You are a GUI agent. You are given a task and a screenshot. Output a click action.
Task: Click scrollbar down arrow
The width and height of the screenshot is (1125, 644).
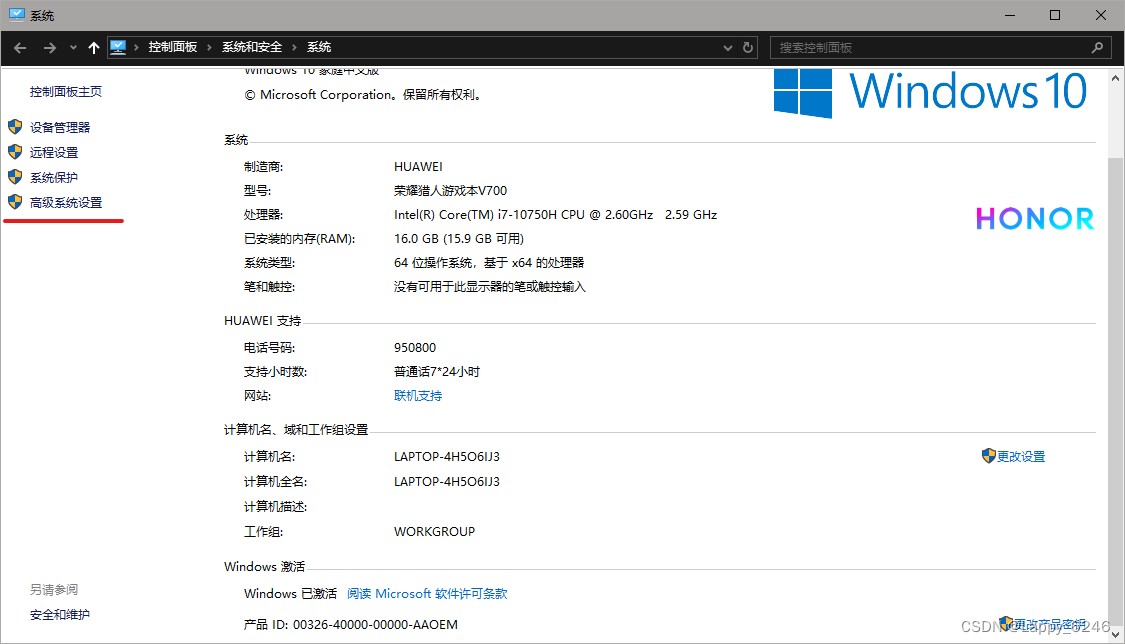pos(1116,634)
